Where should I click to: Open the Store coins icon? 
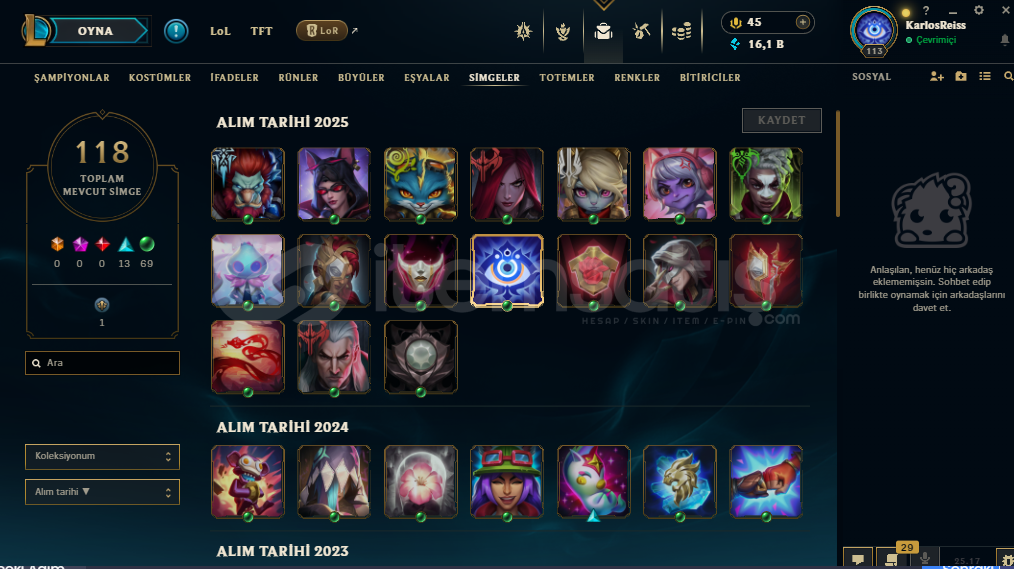pyautogui.click(x=681, y=31)
